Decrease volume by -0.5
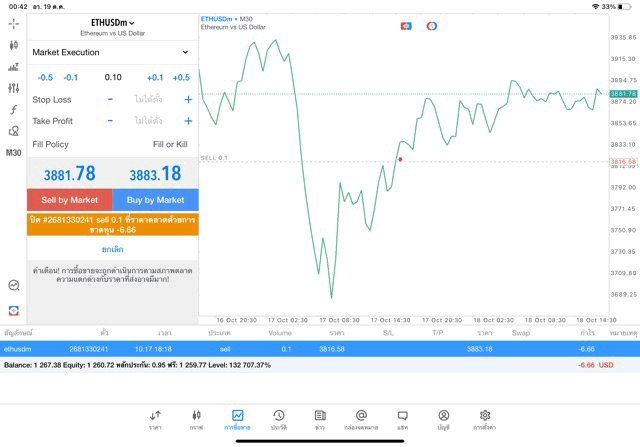The width and height of the screenshot is (640, 447). click(x=45, y=77)
